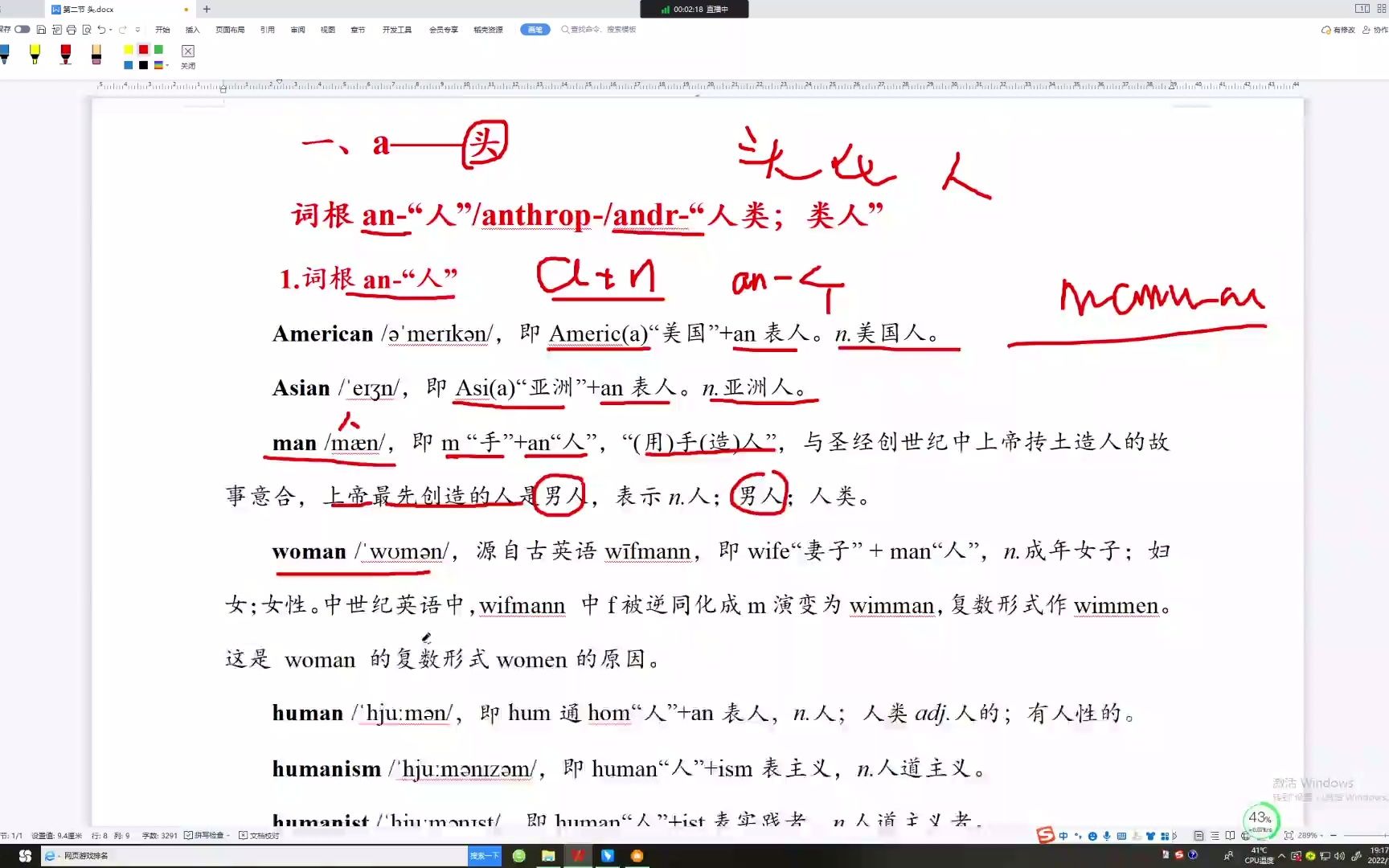Image resolution: width=1389 pixels, height=868 pixels.
Task: Switch to reading mode icon
Action: coord(1230,836)
